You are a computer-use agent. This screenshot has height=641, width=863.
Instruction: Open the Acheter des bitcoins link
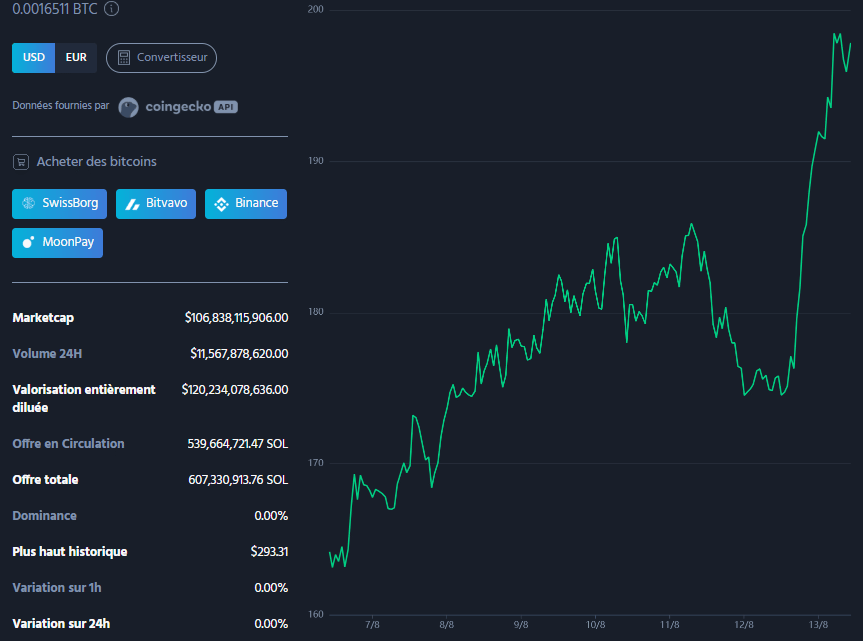pos(96,162)
